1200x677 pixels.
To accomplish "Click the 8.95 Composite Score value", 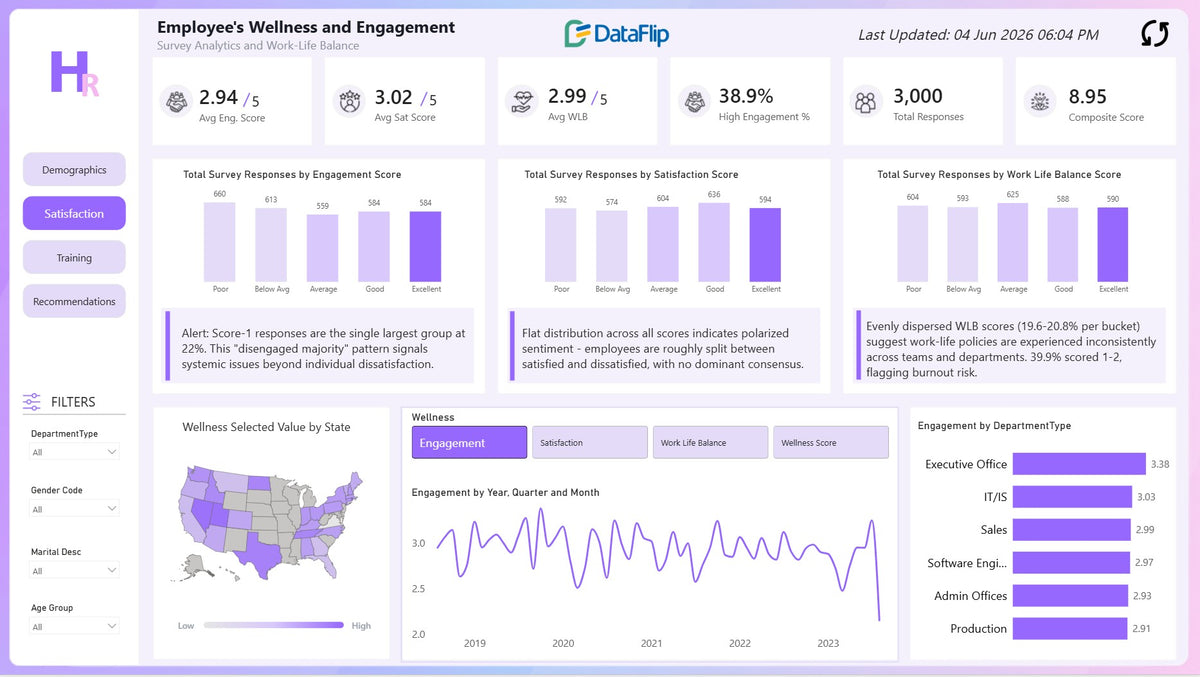I will click(1087, 96).
